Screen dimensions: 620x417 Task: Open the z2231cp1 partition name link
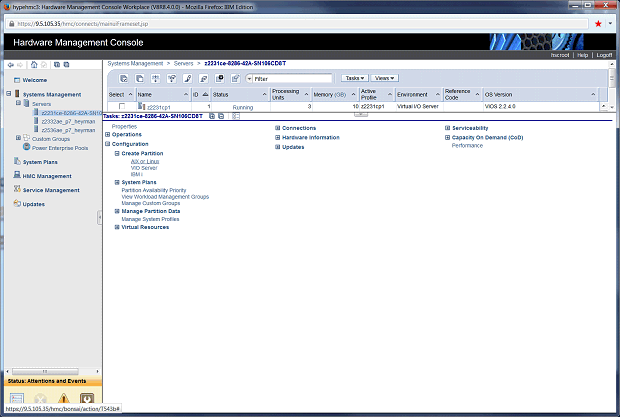(x=159, y=107)
